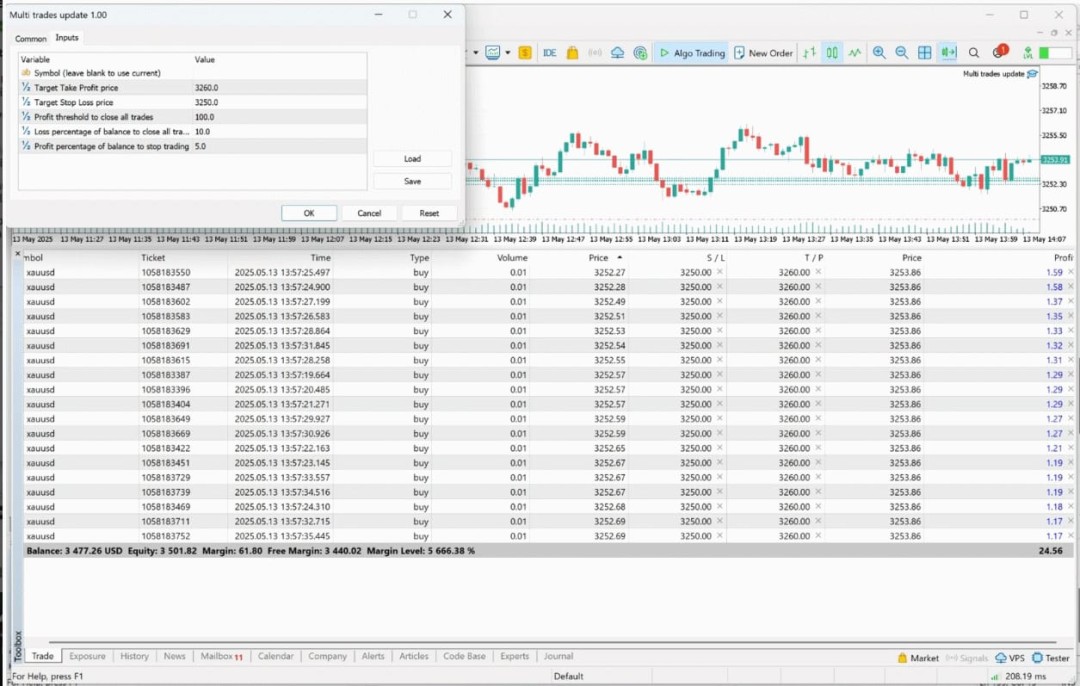This screenshot has width=1080, height=686.
Task: Zoom out on the chart
Action: (902, 53)
